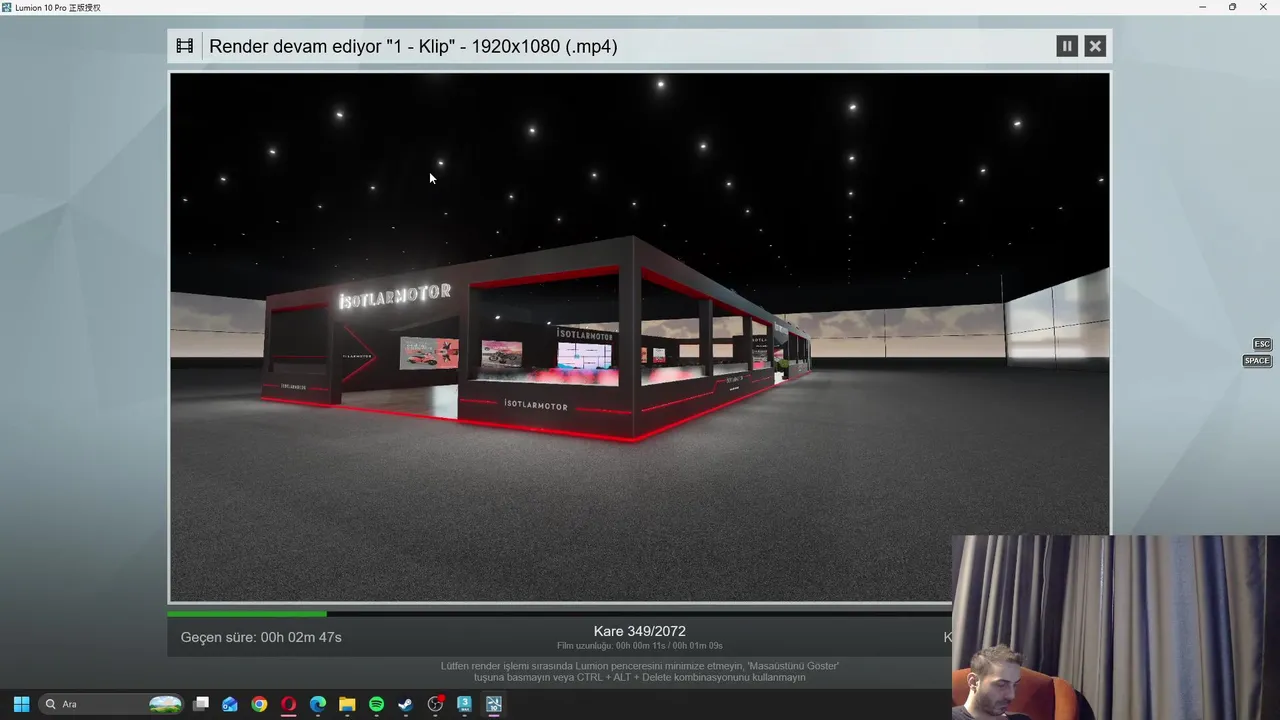Cancel the render using the X button
This screenshot has height=720, width=1280.
point(1095,46)
